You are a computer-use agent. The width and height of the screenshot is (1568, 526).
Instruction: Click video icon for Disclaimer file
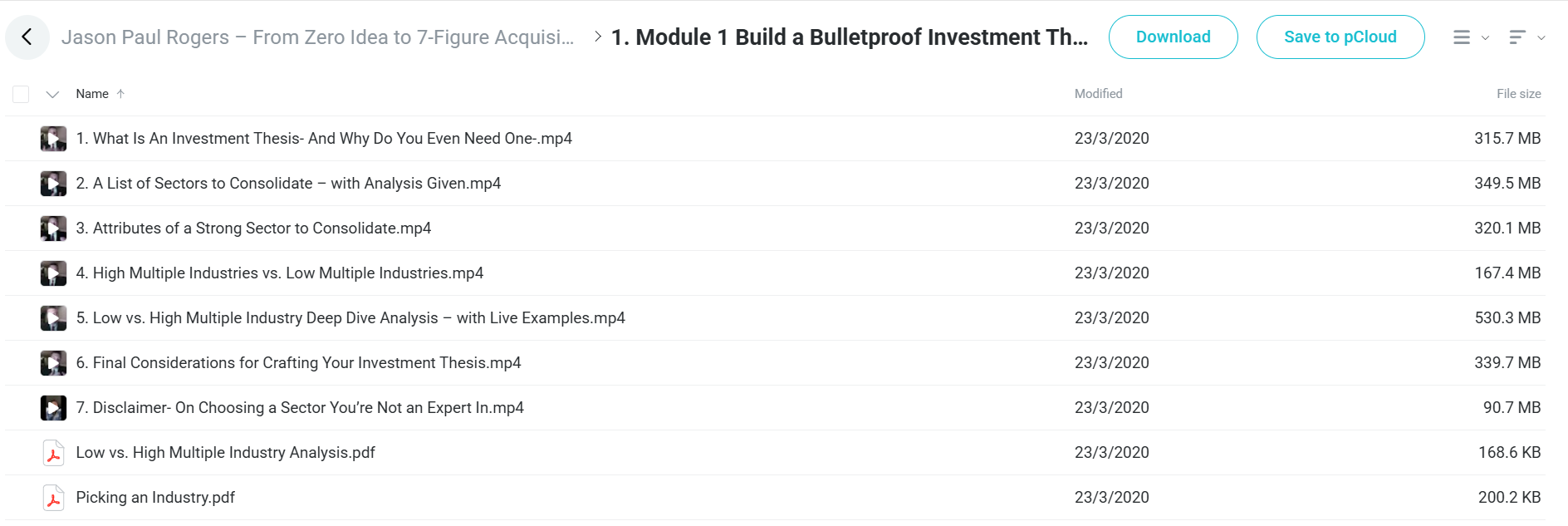click(x=53, y=408)
